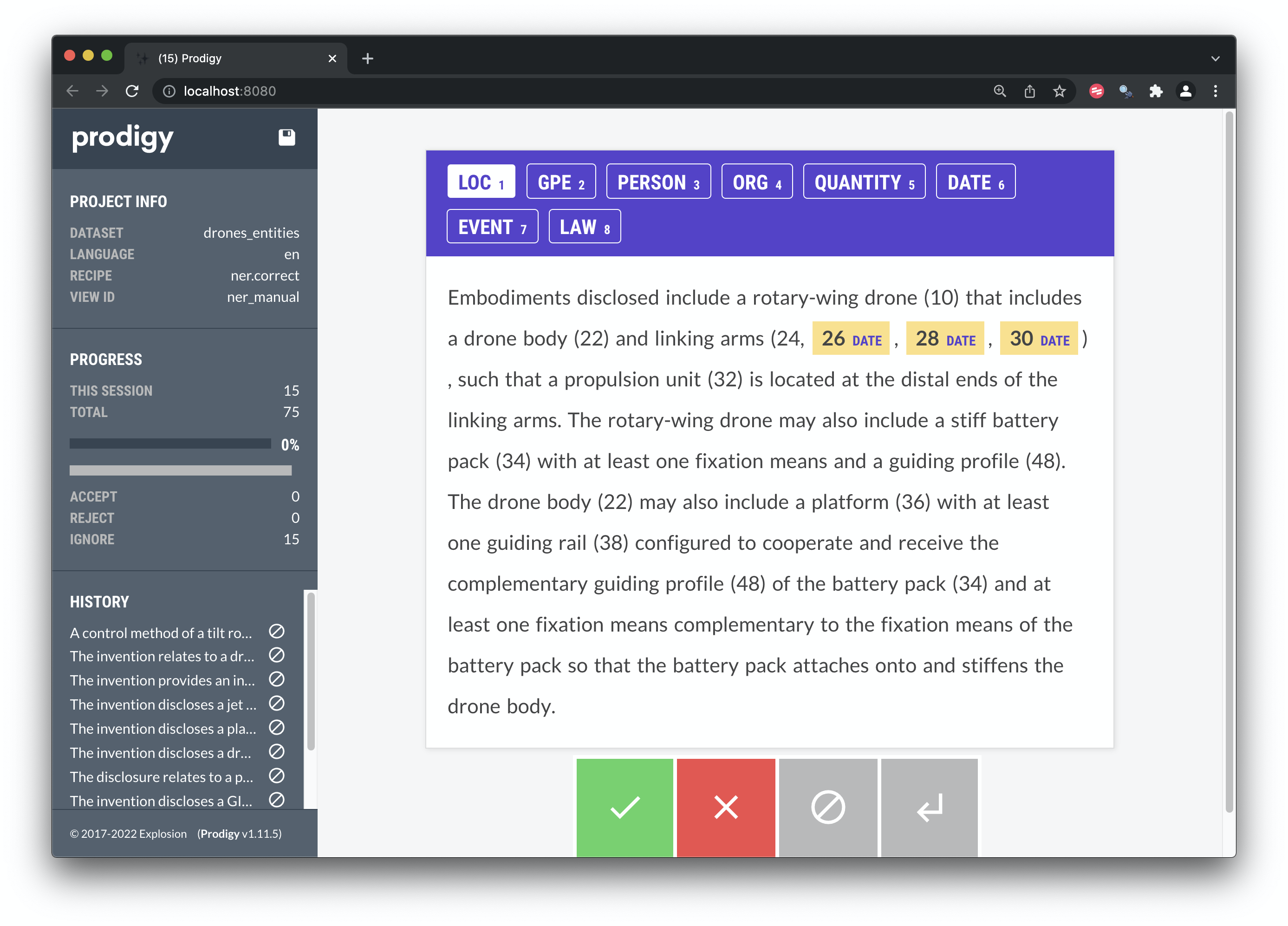
Task: Open history entry 'The invention provides an in...'
Action: coord(163,680)
